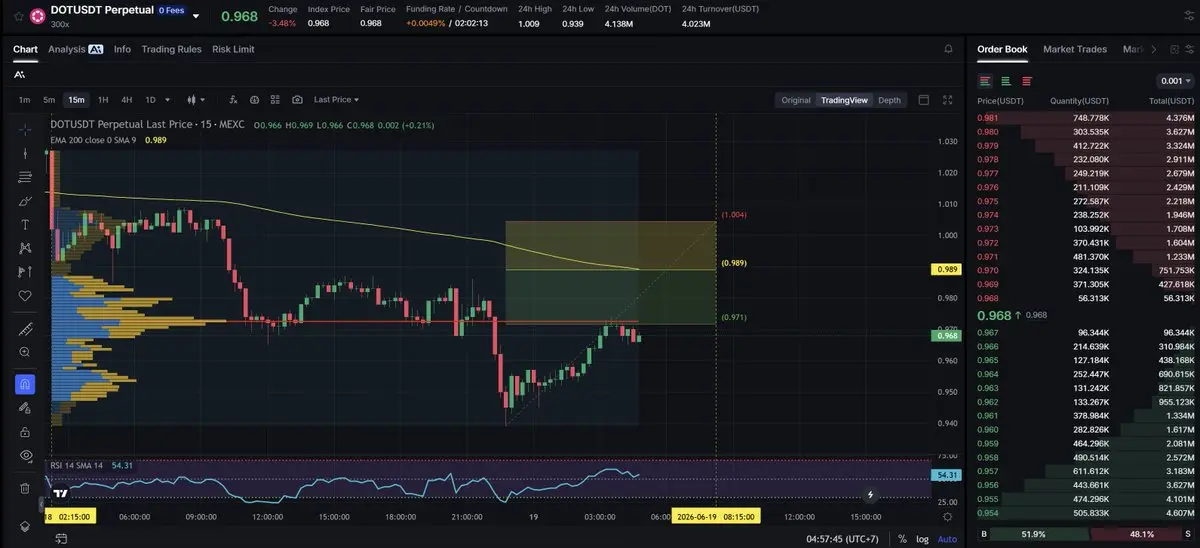Viewport: 1200px width, 548px height.
Task: Select the 15m timeframe
Action: pyautogui.click(x=76, y=100)
